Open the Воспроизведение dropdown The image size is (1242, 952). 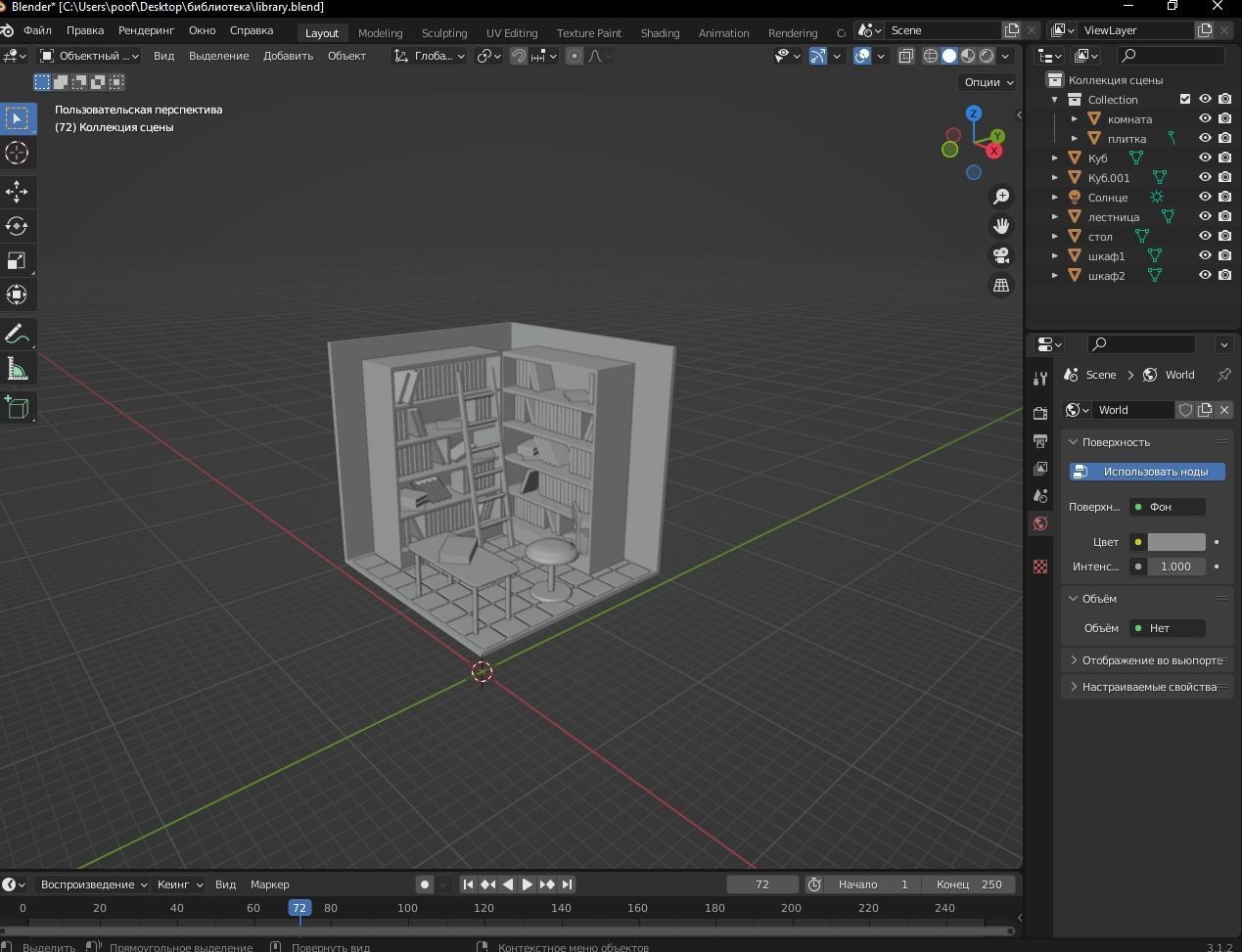coord(93,884)
